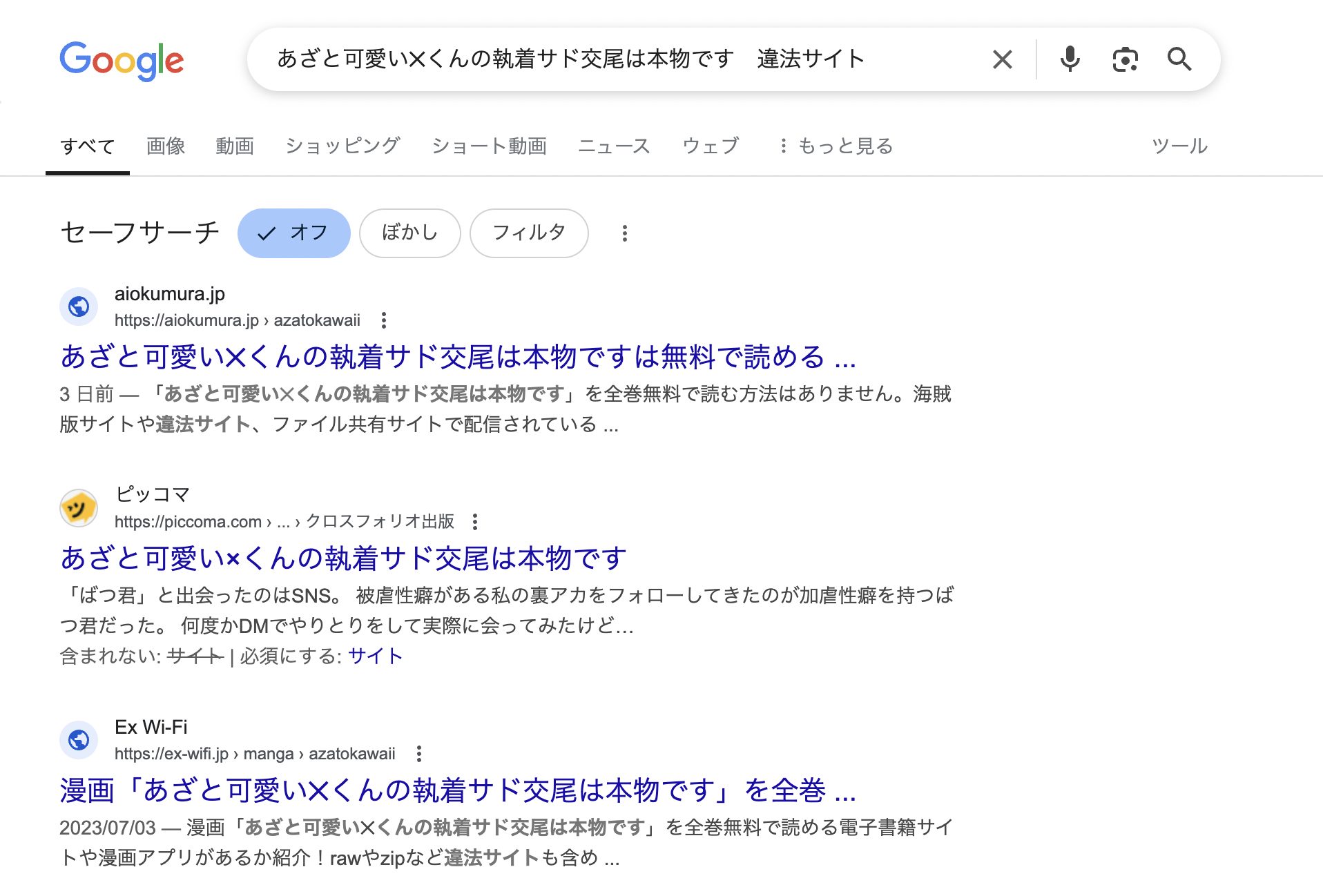Open Google Lens image search
The image size is (1323, 896).
1125,59
